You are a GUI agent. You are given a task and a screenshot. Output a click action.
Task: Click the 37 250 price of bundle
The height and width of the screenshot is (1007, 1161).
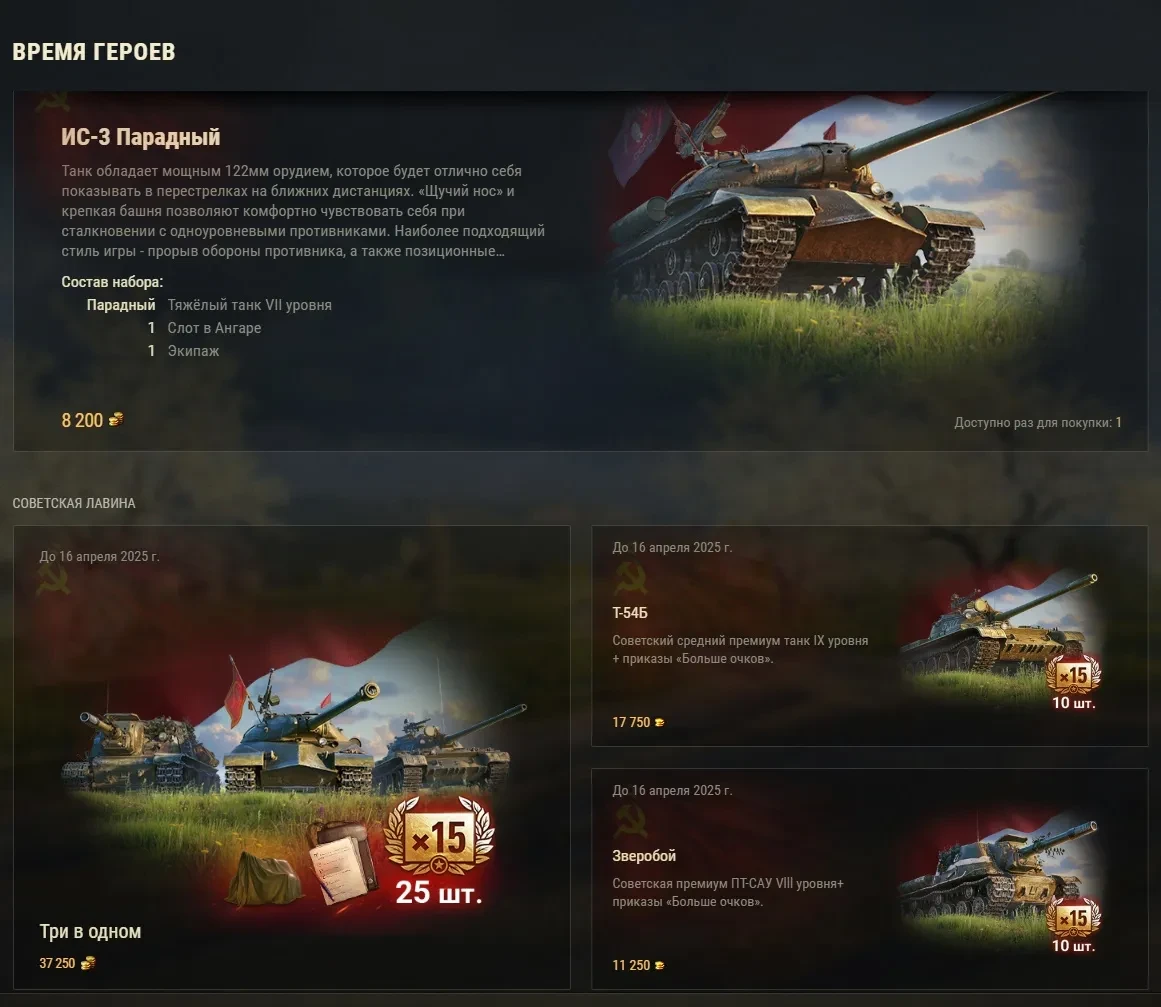point(57,963)
